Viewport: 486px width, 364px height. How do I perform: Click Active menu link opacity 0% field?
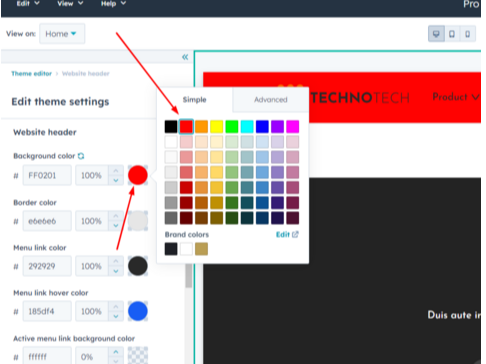92,356
